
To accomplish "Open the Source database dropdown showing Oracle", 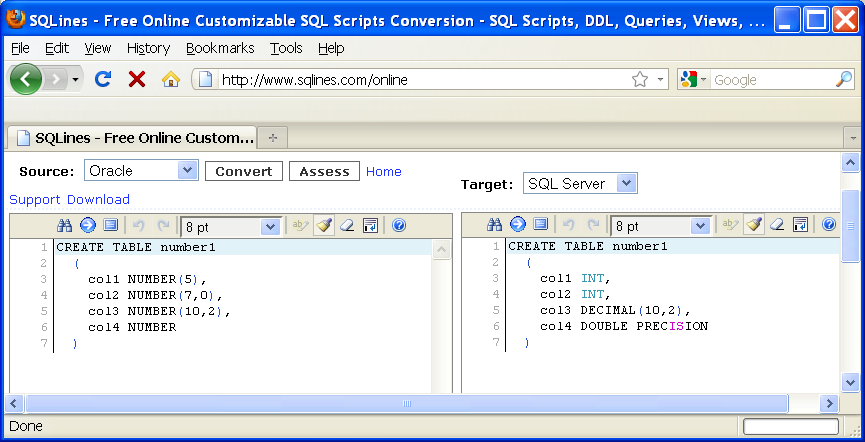I will [x=141, y=171].
